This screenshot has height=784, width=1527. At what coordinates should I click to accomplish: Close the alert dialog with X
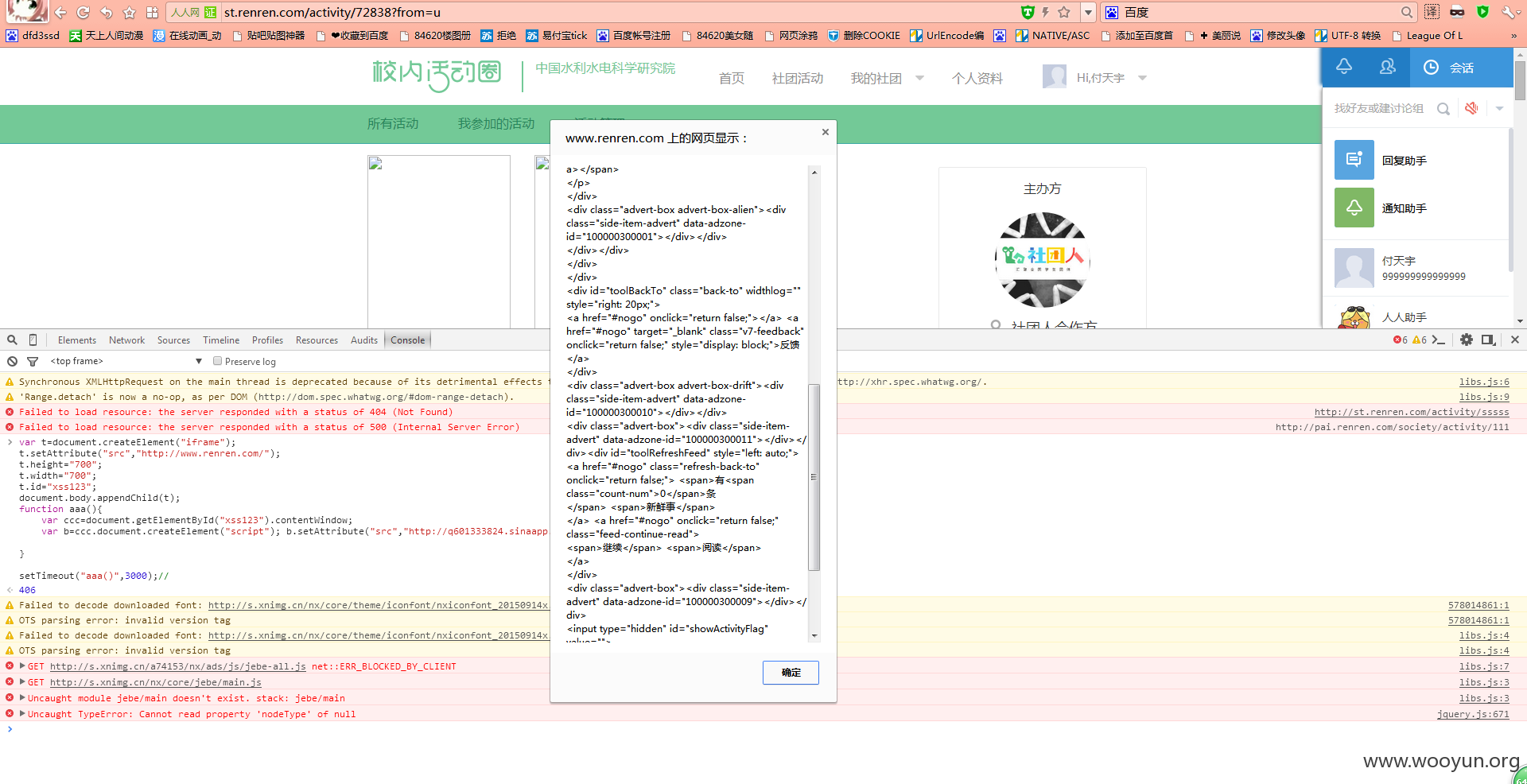[x=826, y=132]
